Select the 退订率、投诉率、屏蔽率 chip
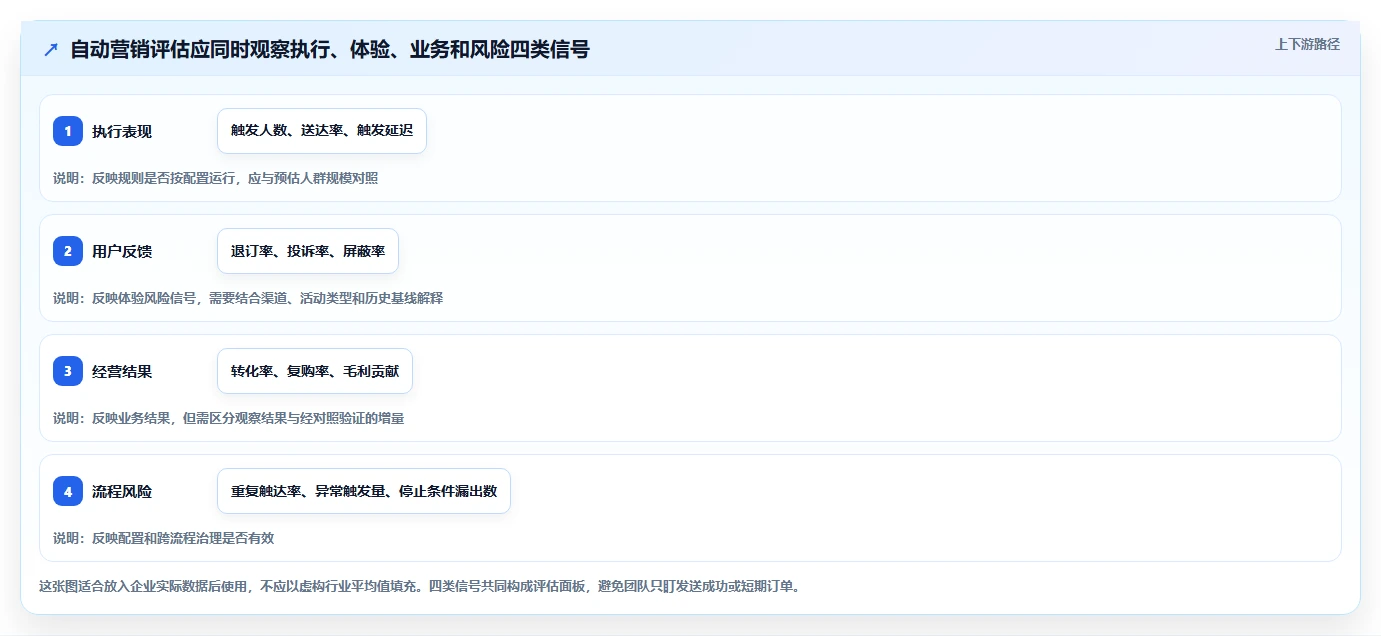This screenshot has height=636, width=1381. point(308,251)
